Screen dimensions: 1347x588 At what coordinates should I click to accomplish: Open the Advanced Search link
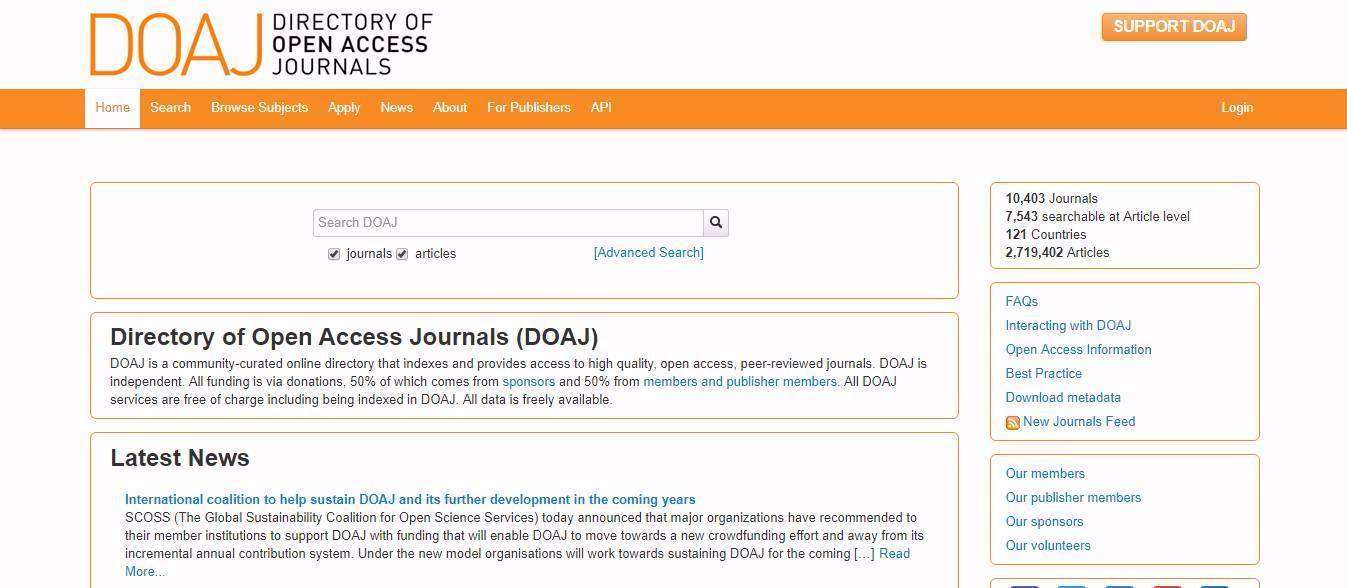click(x=649, y=253)
